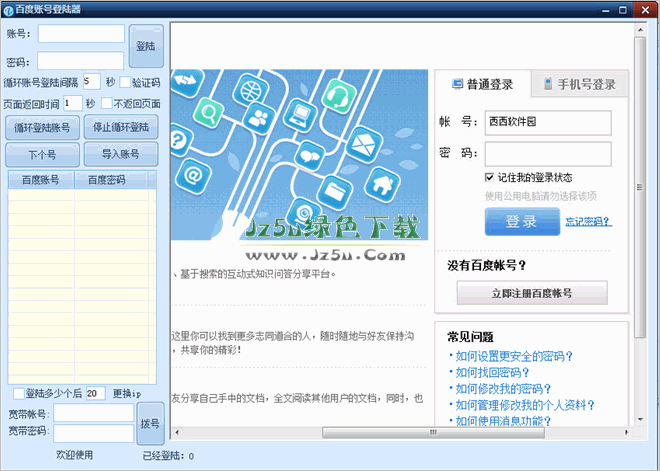Focus the 宽带帐号 broadband account field
This screenshot has width=660, height=471.
93,413
